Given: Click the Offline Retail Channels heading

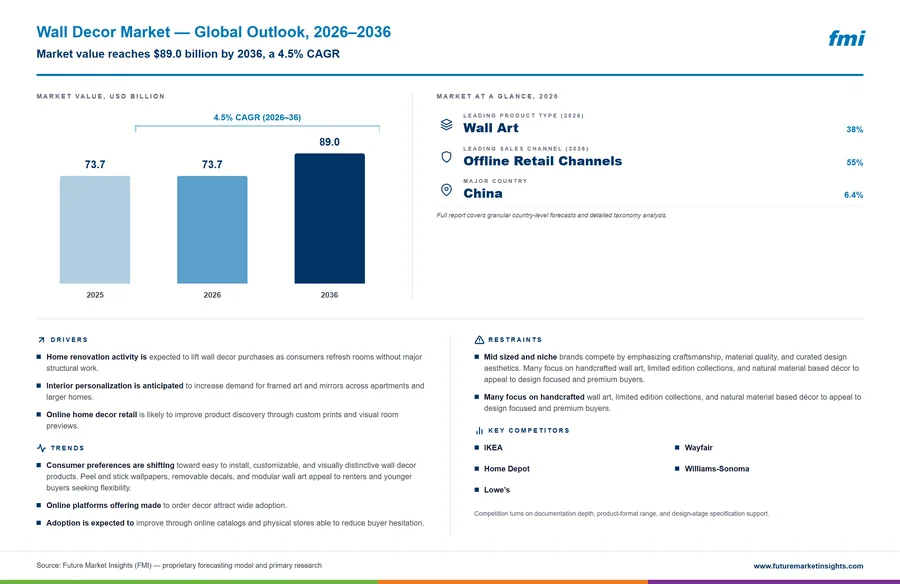Looking at the screenshot, I should (542, 161).
